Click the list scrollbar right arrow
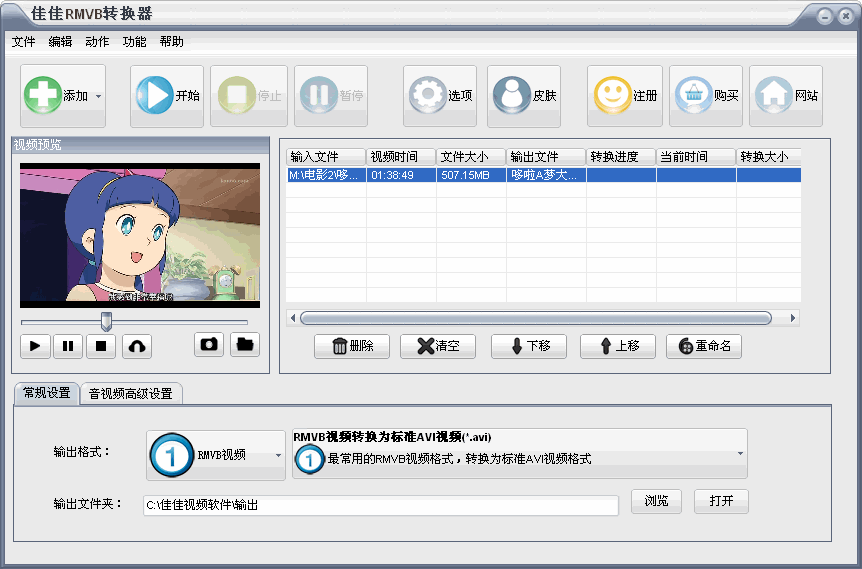 pos(793,318)
